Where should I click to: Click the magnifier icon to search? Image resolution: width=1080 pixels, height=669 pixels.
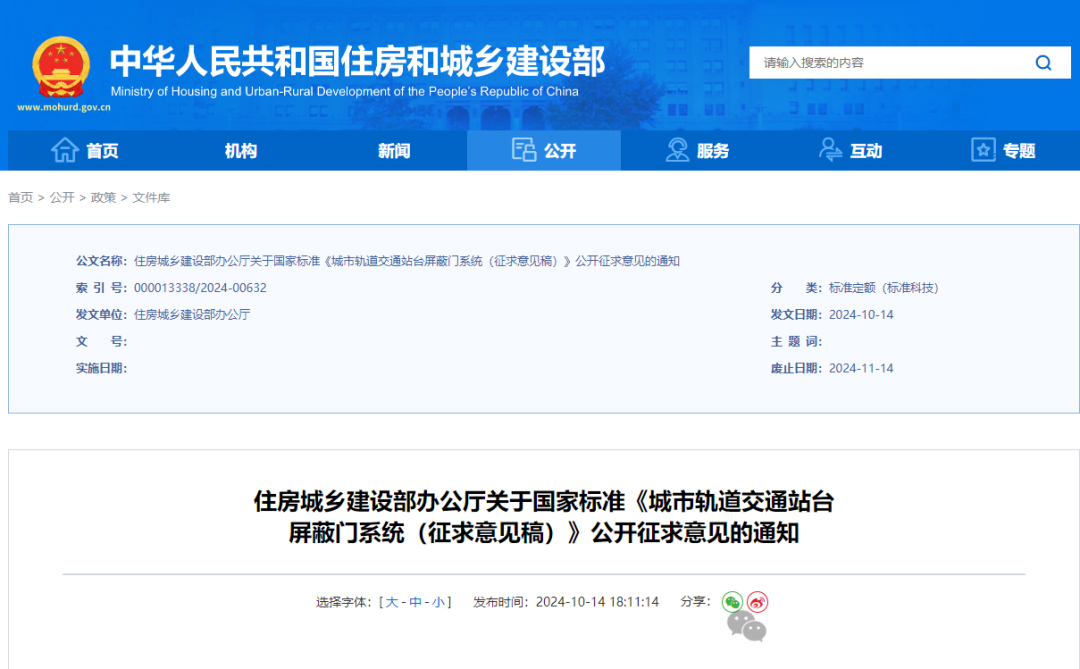tap(1043, 62)
